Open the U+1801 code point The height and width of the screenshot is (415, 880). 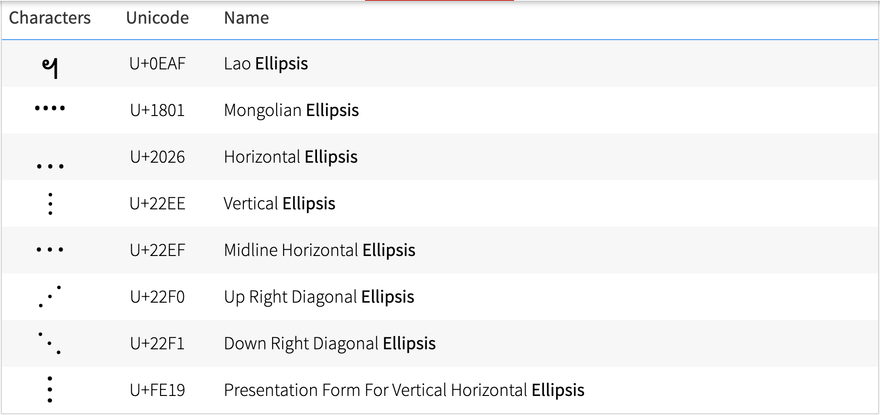coord(157,110)
